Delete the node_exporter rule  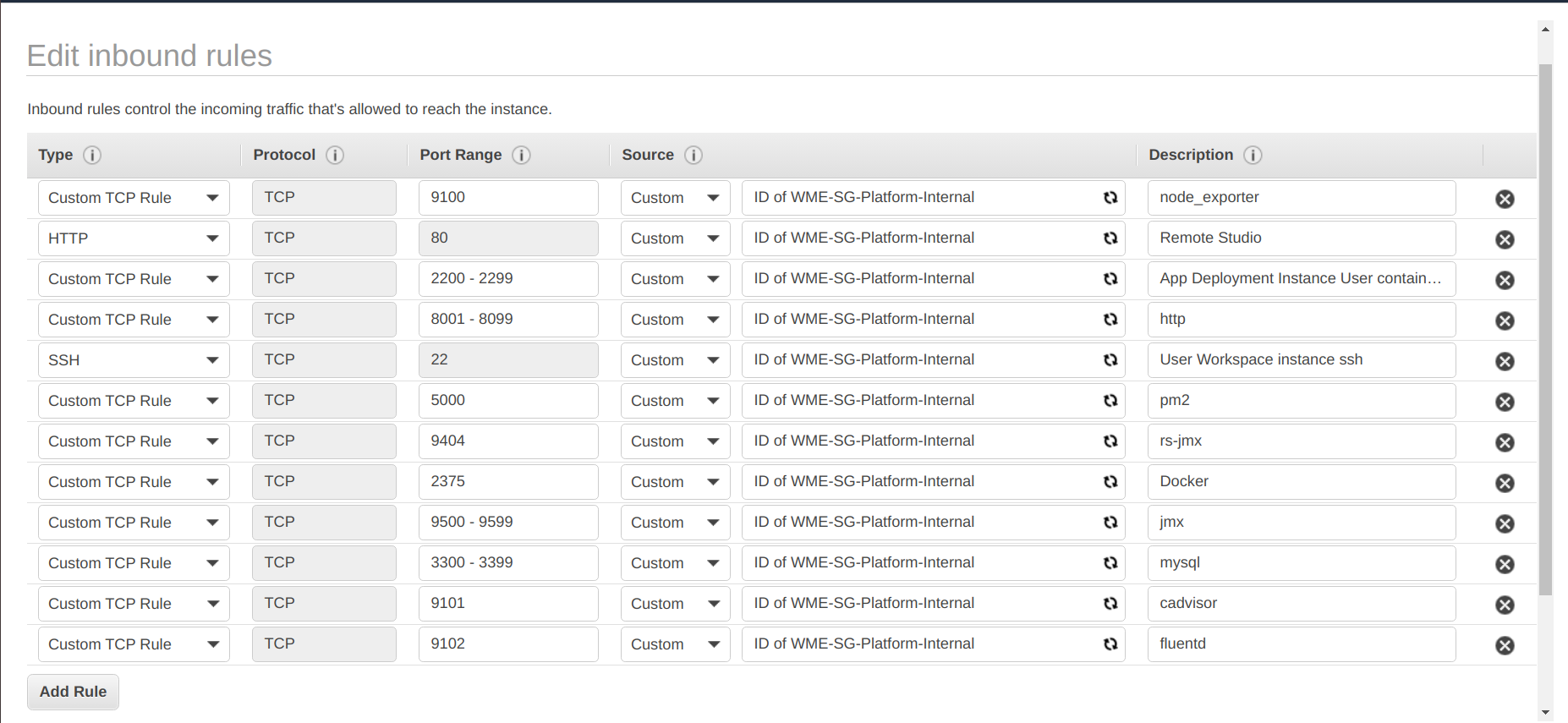(x=1505, y=199)
